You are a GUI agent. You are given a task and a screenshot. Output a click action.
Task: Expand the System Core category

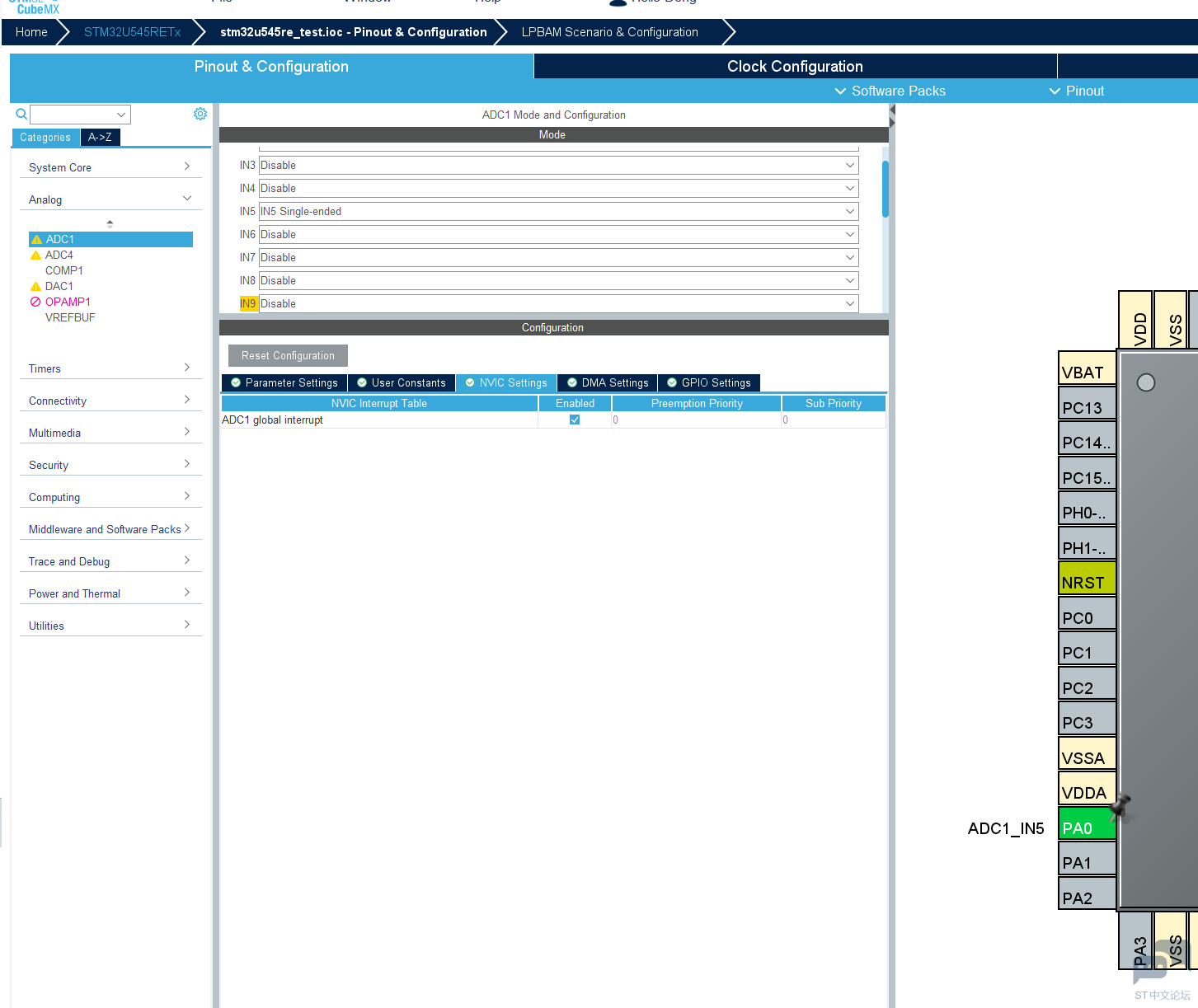click(110, 167)
